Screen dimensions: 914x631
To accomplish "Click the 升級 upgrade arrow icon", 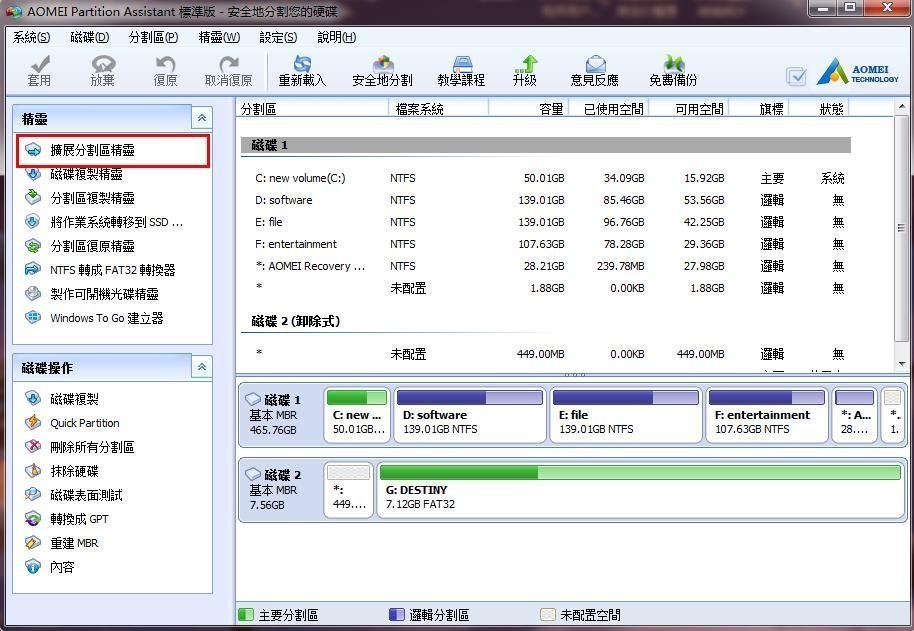I will (x=525, y=71).
